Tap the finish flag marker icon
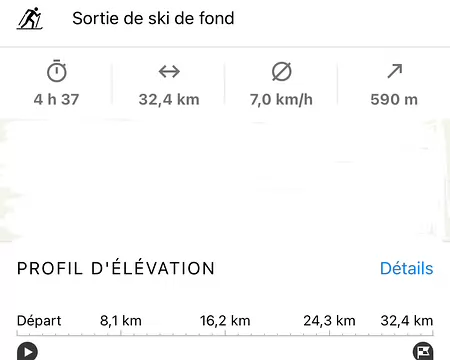The height and width of the screenshot is (360, 450). point(423,351)
